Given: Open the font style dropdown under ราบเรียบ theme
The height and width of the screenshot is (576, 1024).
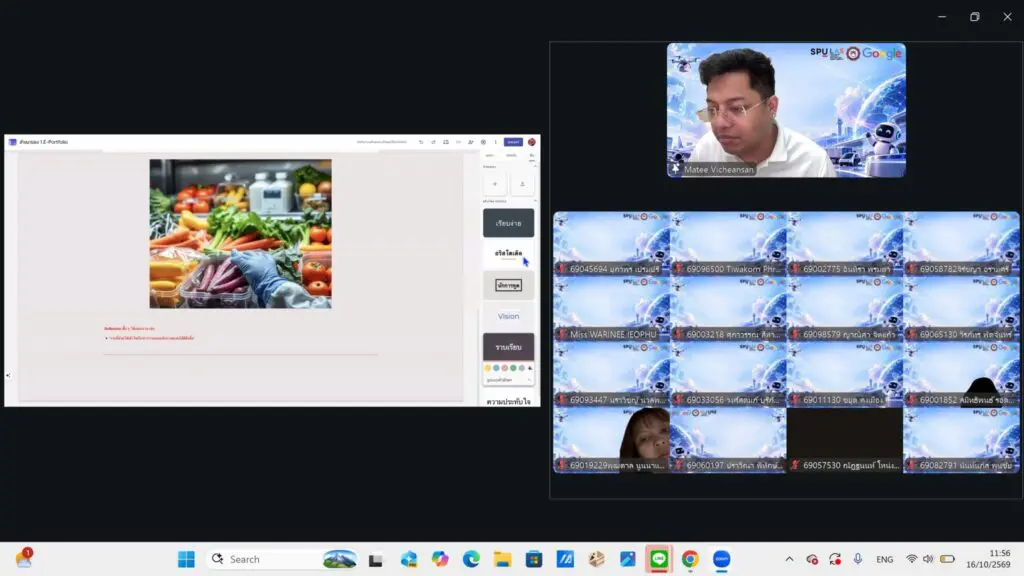Looking at the screenshot, I should click(508, 379).
